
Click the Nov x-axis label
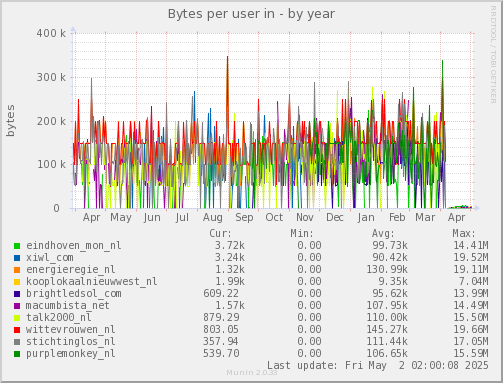[305, 218]
